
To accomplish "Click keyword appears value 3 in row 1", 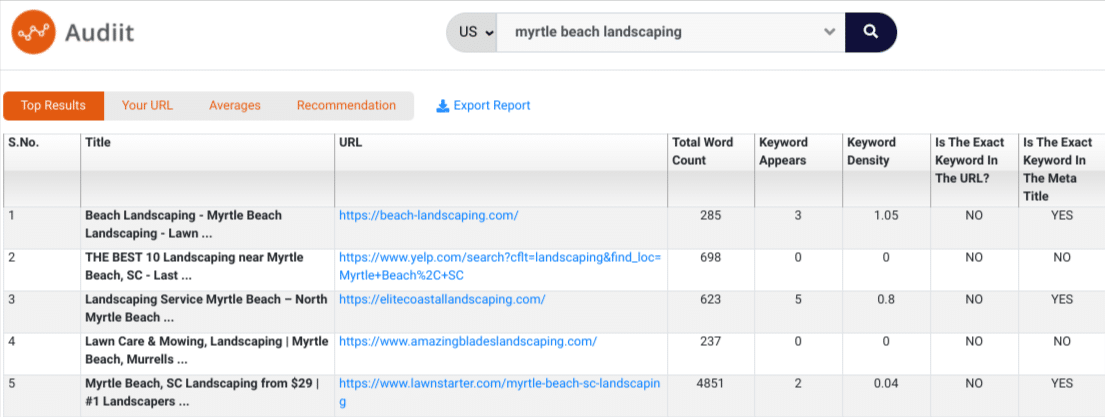I will (798, 216).
